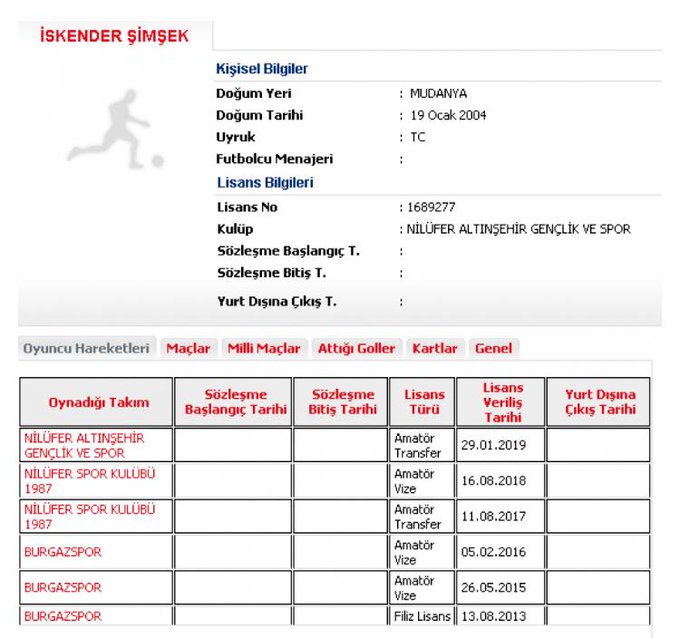The height and width of the screenshot is (638, 680).
Task: Click the Lisans Veriliş Tarihi column header
Action: pyautogui.click(x=502, y=402)
